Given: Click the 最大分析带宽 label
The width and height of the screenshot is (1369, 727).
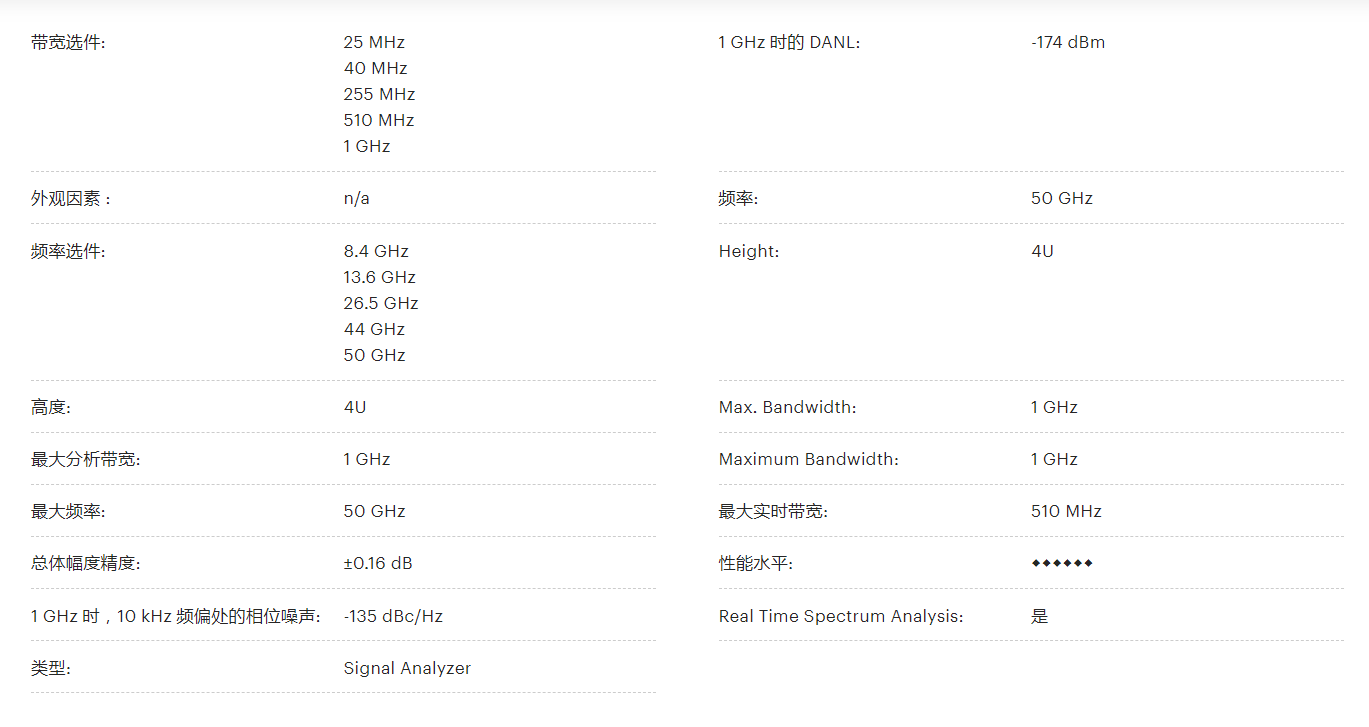Looking at the screenshot, I should tap(86, 459).
